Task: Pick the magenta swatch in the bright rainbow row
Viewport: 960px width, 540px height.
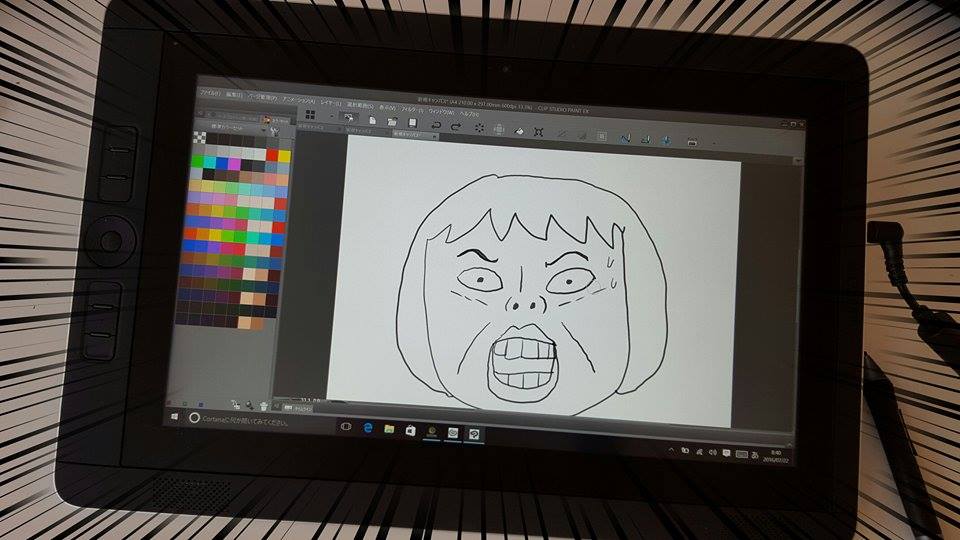Action: (234, 164)
